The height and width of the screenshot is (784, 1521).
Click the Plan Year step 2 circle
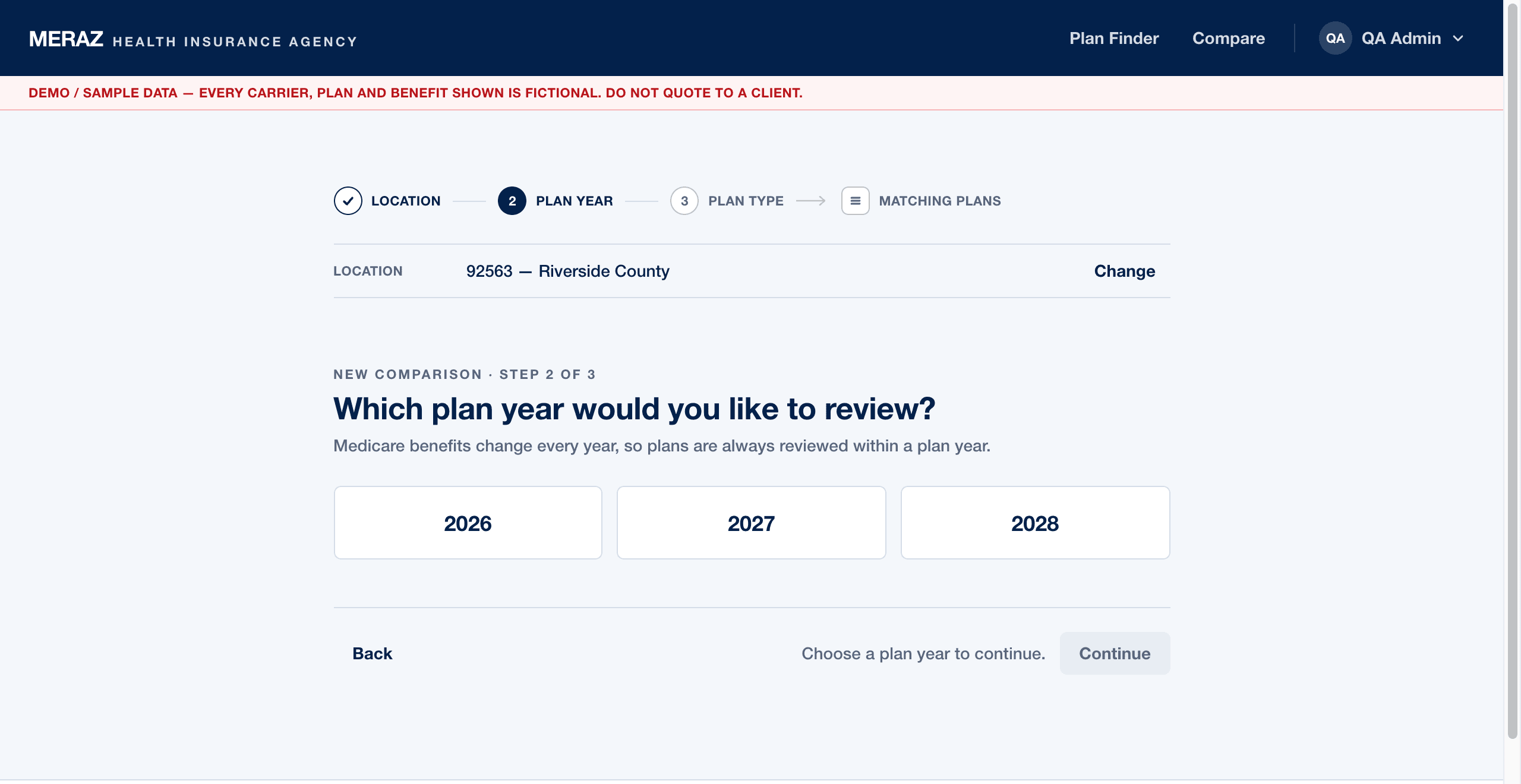click(512, 201)
